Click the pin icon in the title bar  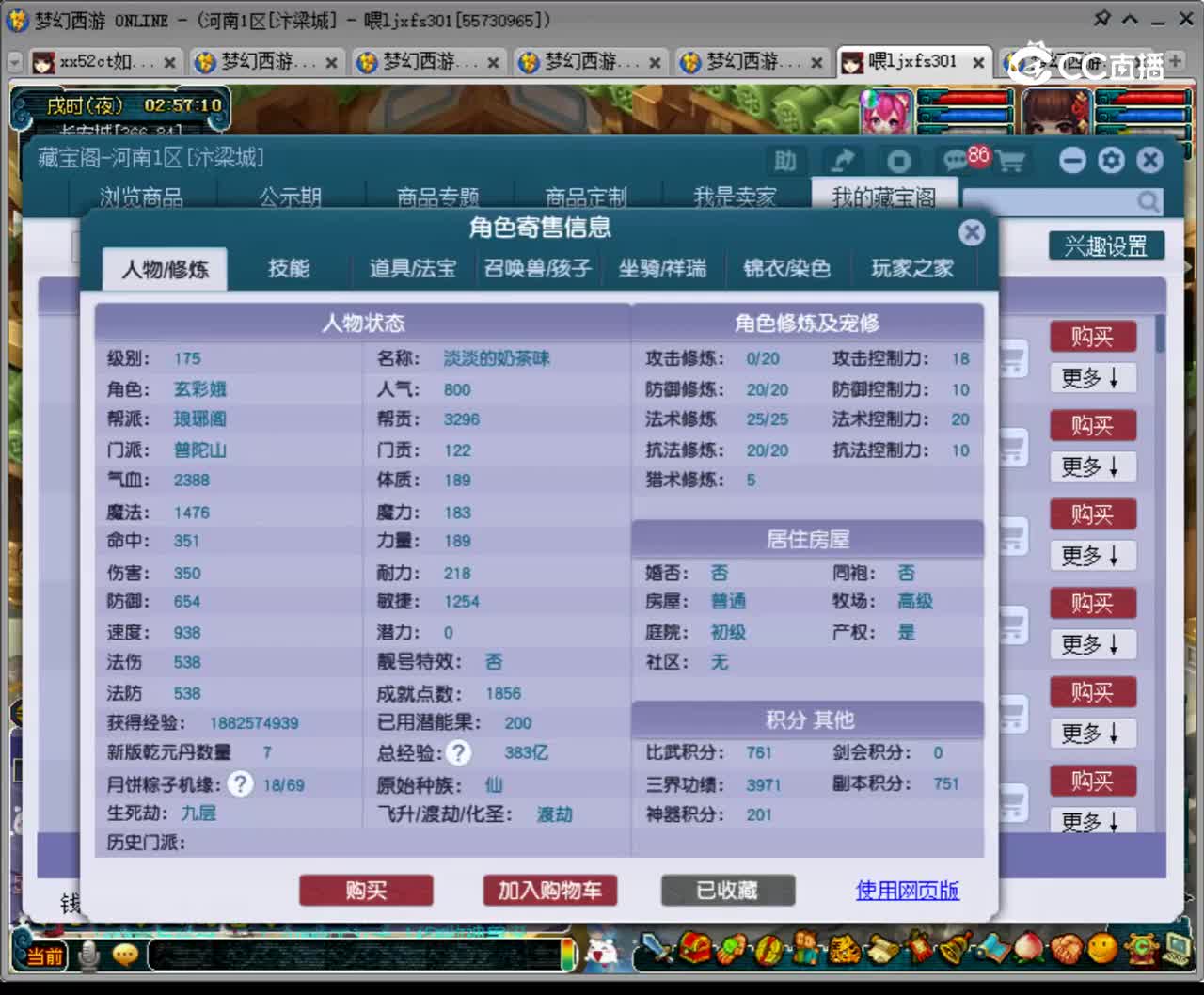click(x=1102, y=19)
